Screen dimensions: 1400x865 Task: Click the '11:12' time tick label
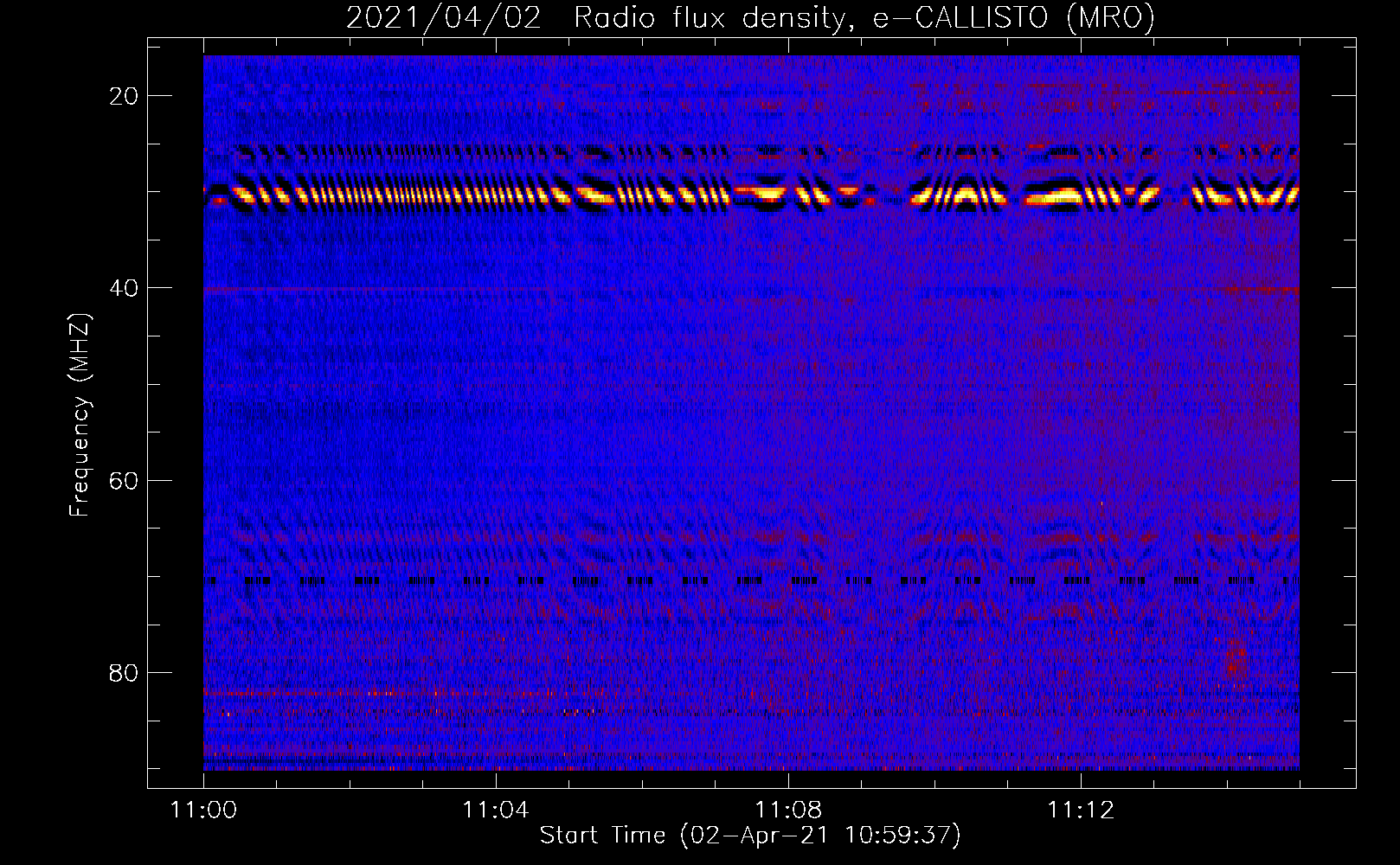(1080, 810)
